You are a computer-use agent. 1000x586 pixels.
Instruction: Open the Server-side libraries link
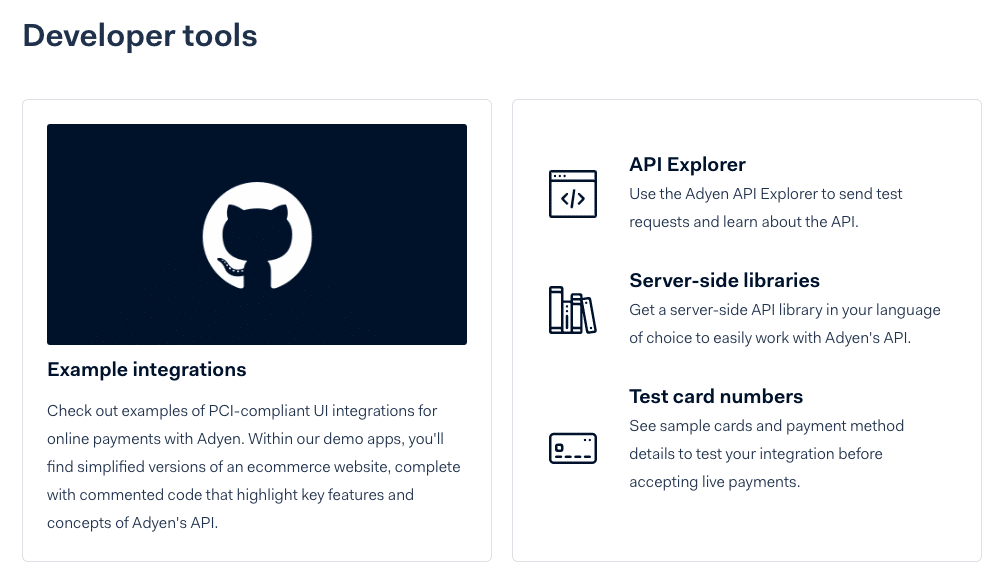(x=724, y=281)
